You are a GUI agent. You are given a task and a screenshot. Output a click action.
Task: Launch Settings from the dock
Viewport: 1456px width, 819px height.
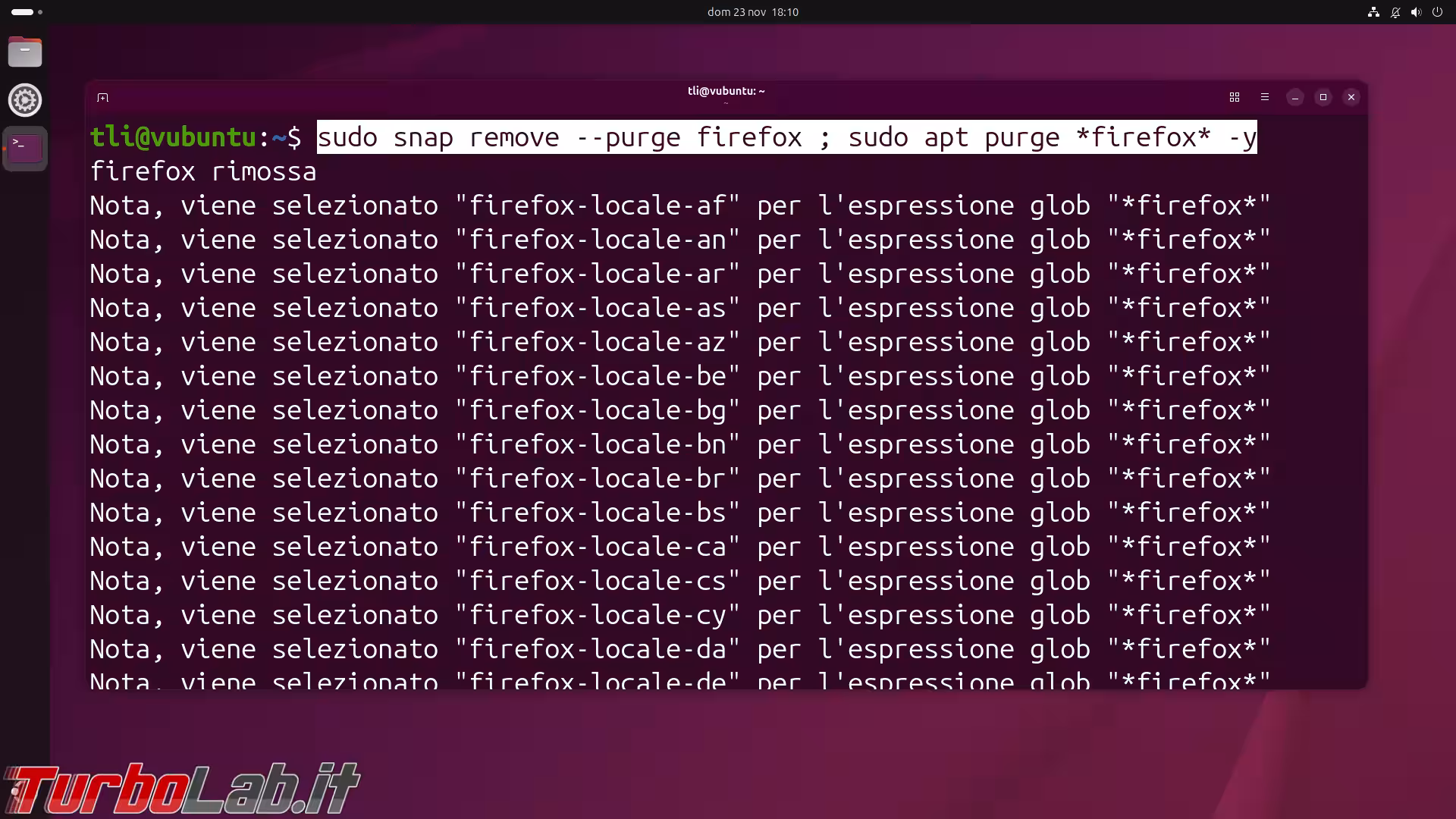click(x=25, y=100)
